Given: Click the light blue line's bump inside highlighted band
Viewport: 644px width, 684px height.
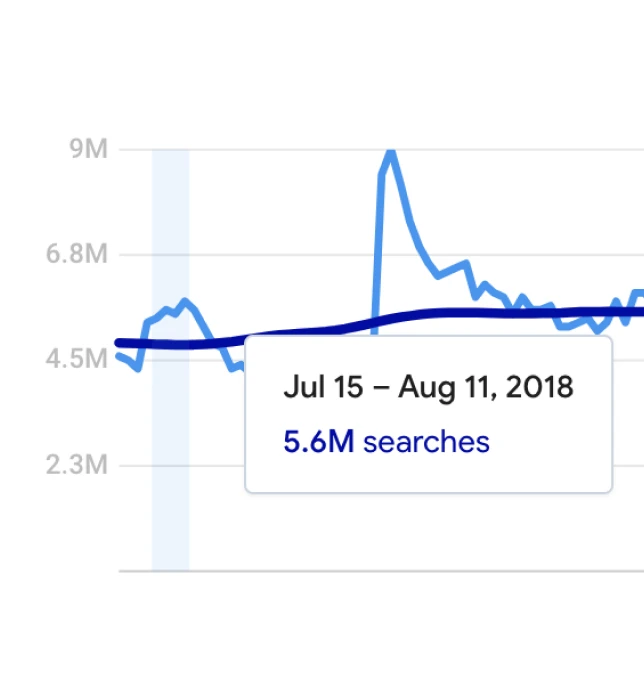Looking at the screenshot, I should tap(184, 301).
